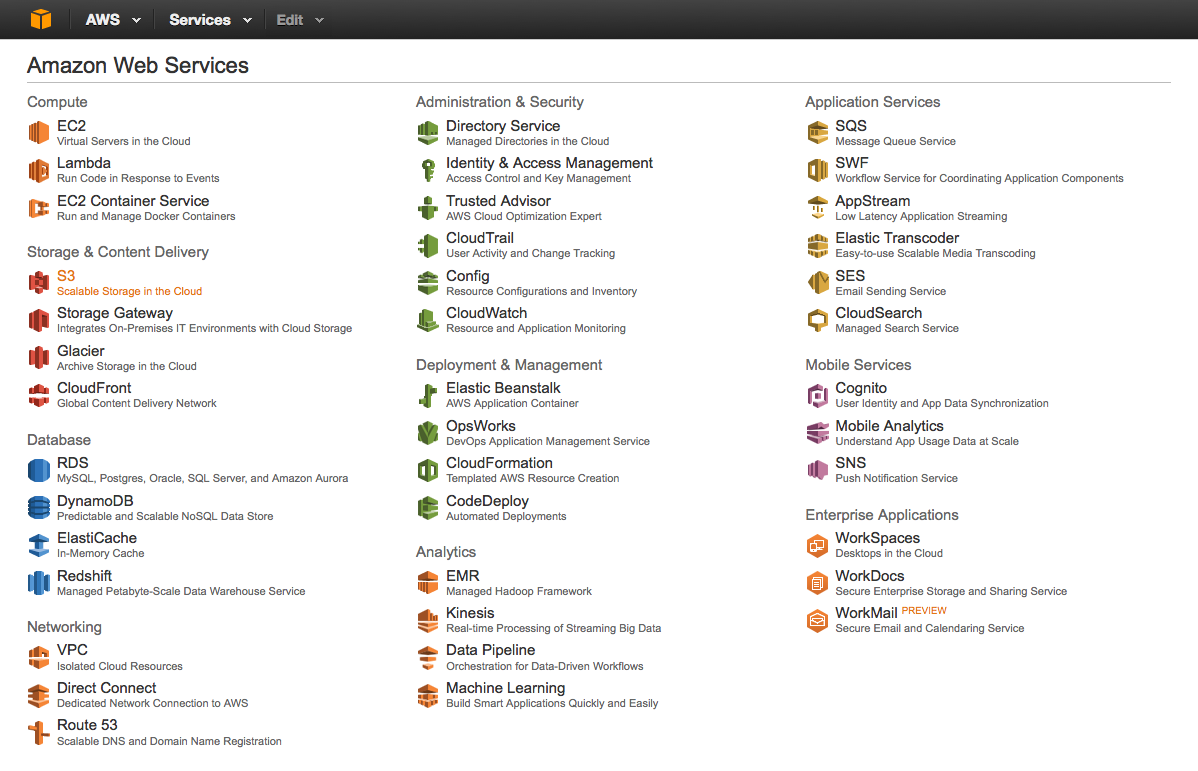Screen dimensions: 1198x771
Task: Click the Identity & Access Management key icon
Action: click(x=428, y=170)
